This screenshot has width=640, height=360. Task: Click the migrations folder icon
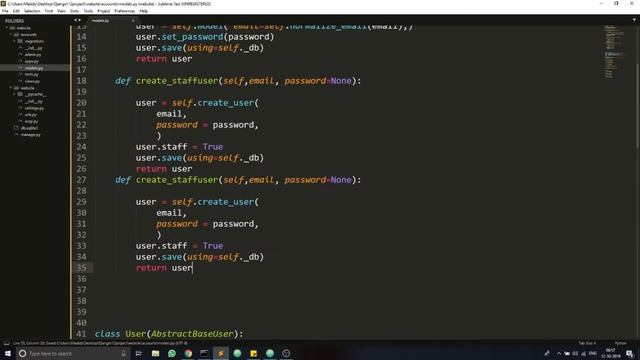(x=20, y=41)
